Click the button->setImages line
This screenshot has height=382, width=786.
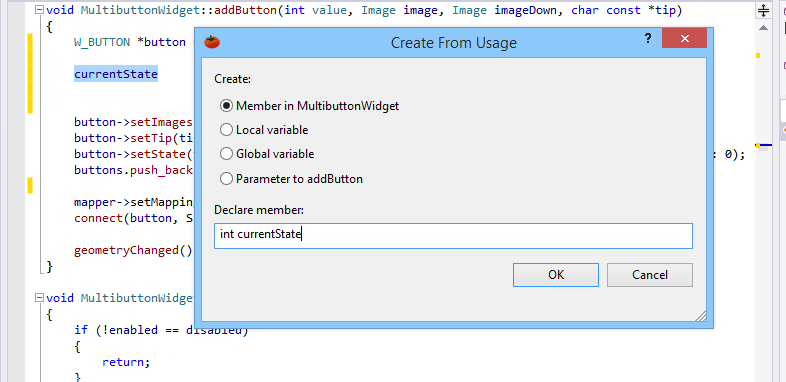133,122
